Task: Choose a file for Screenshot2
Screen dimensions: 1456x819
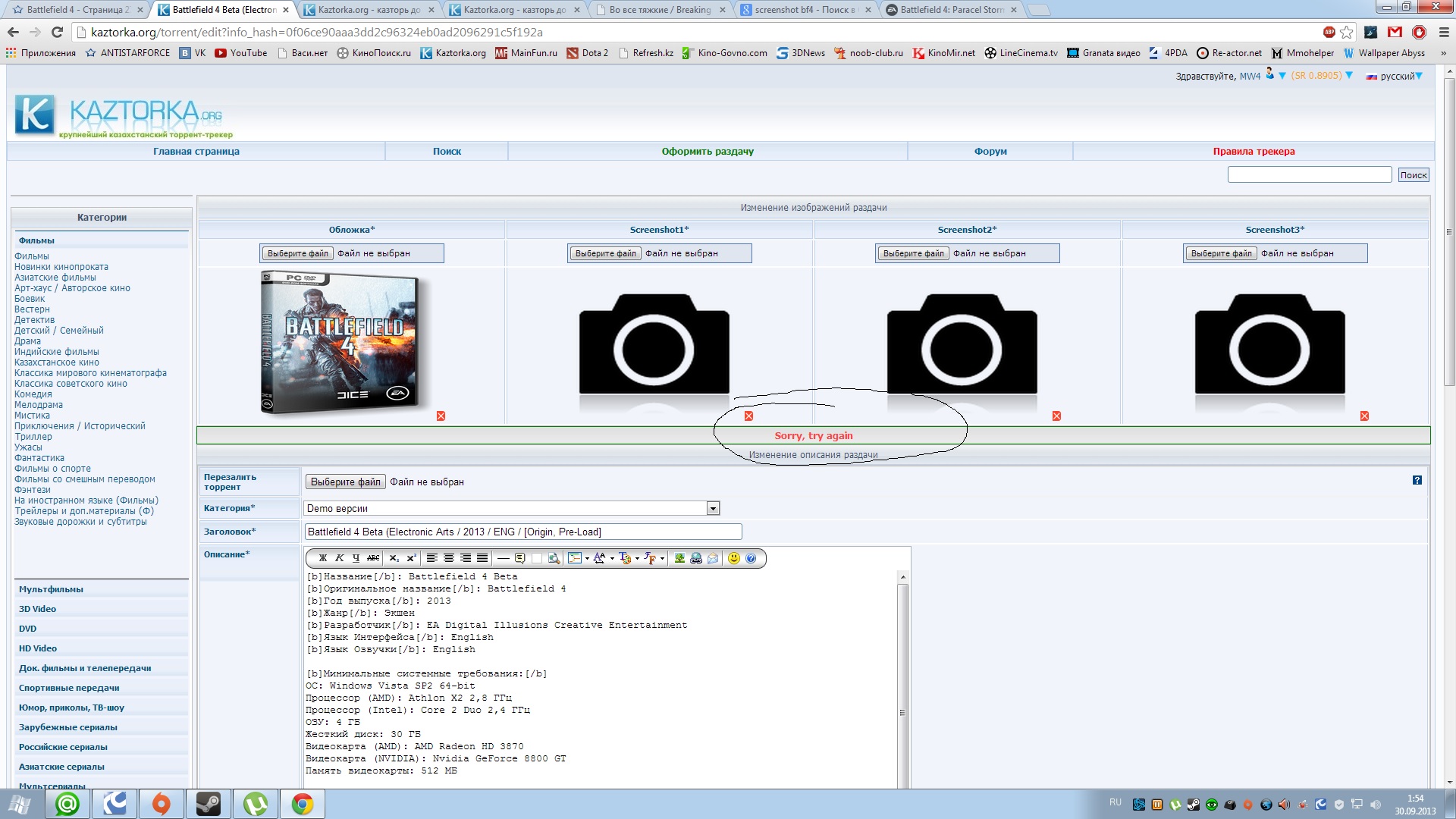Action: [913, 253]
